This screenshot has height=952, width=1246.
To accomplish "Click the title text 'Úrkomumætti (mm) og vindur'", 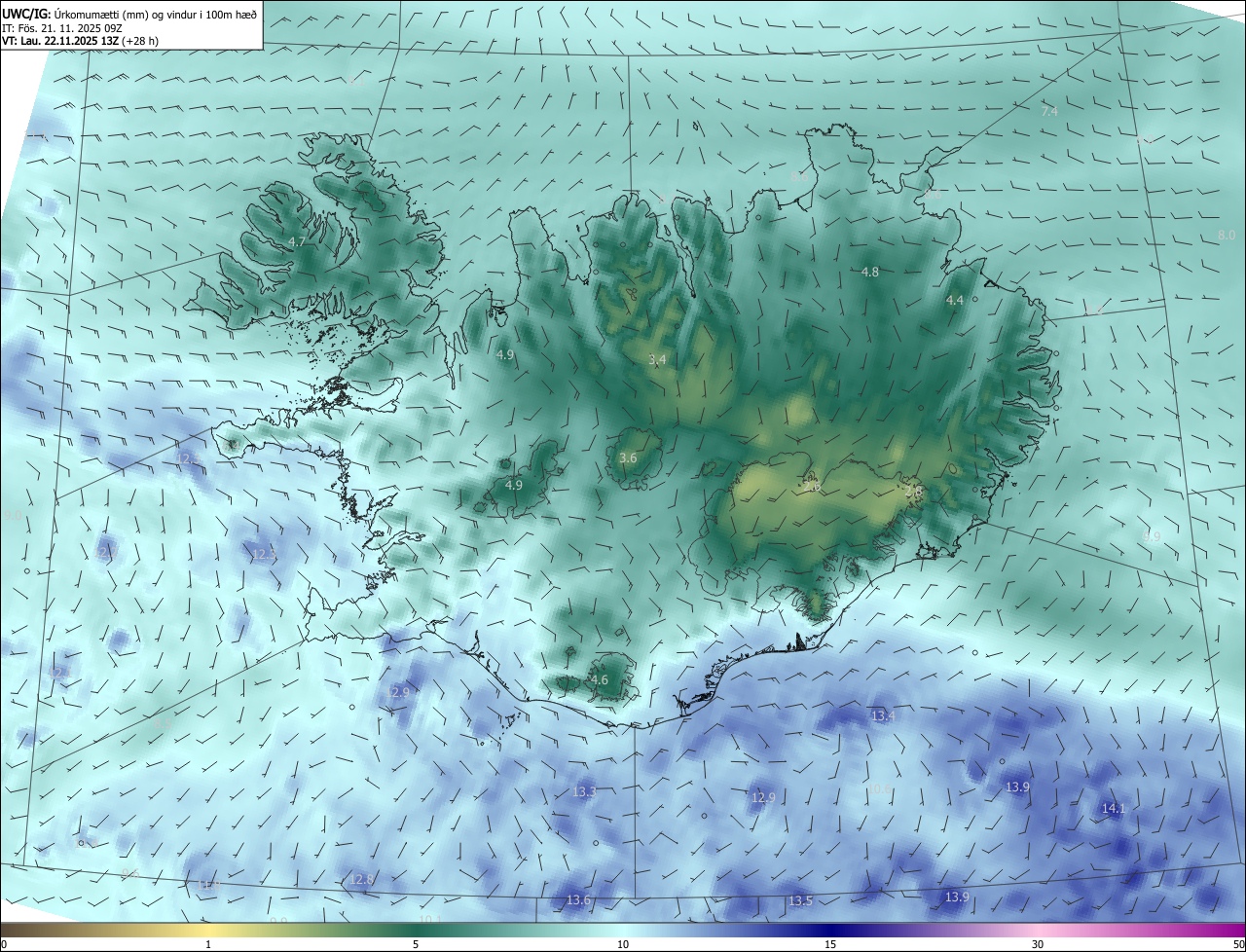I will pyautogui.click(x=127, y=14).
